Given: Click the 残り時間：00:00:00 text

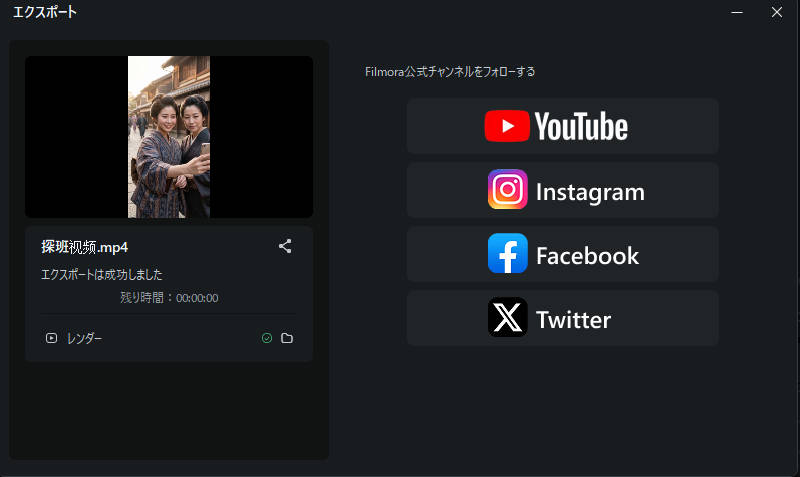Looking at the screenshot, I should [169, 297].
